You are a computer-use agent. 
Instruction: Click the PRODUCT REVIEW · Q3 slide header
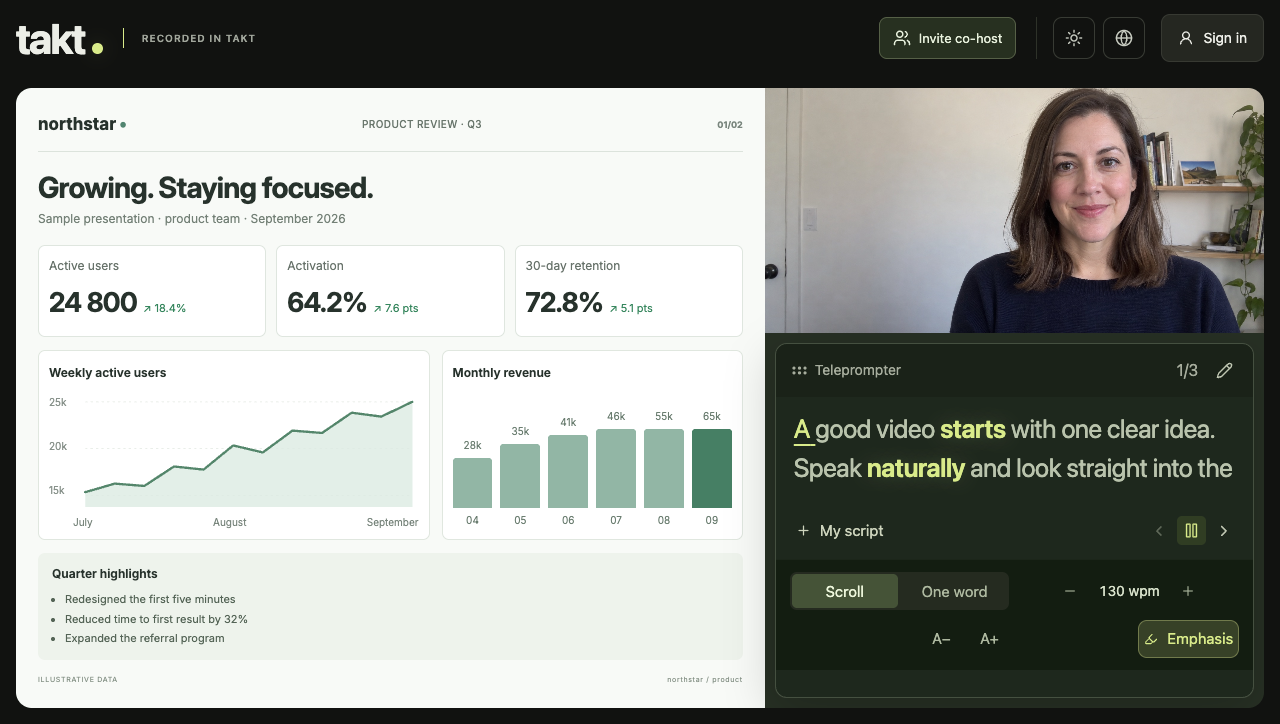coord(422,125)
